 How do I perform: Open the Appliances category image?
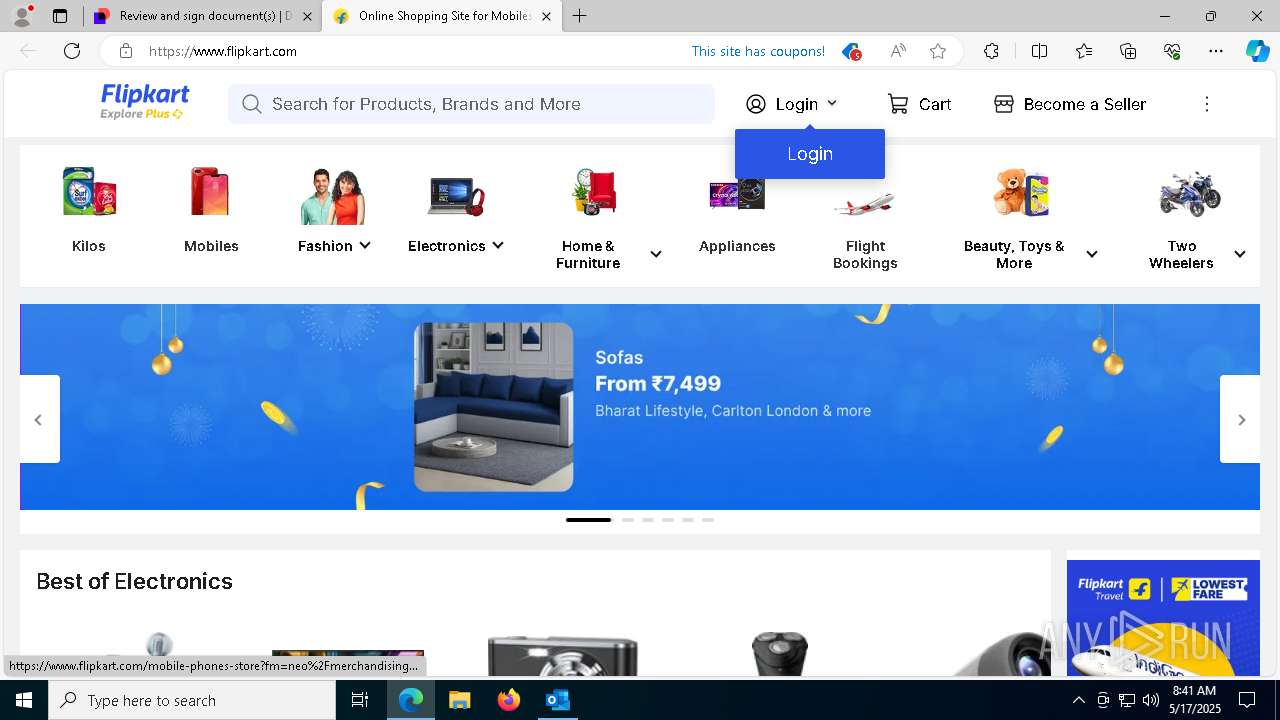[x=737, y=193]
